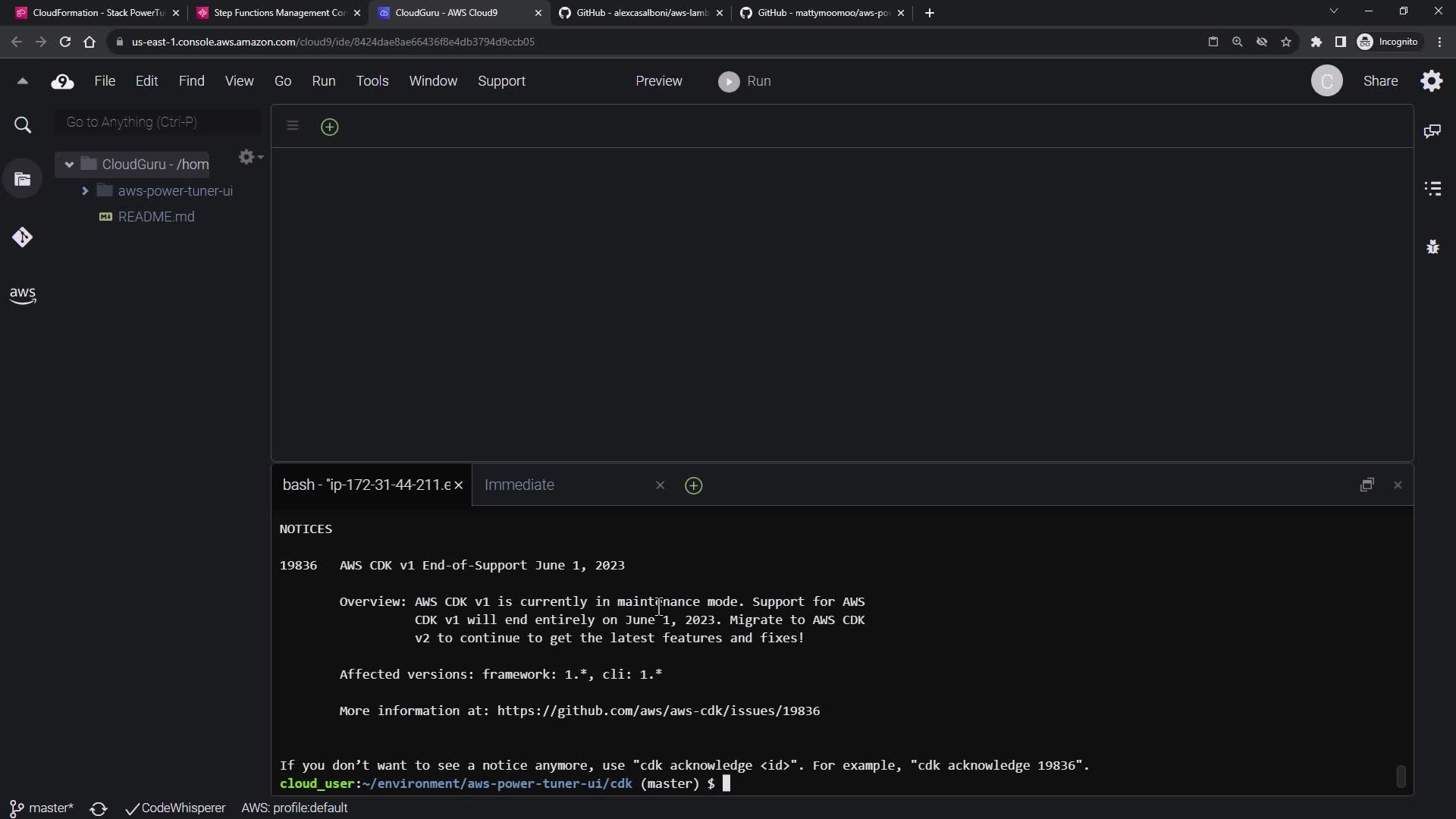Toggle CodeWhisperer in the status bar
The width and height of the screenshot is (1456, 819).
(176, 808)
